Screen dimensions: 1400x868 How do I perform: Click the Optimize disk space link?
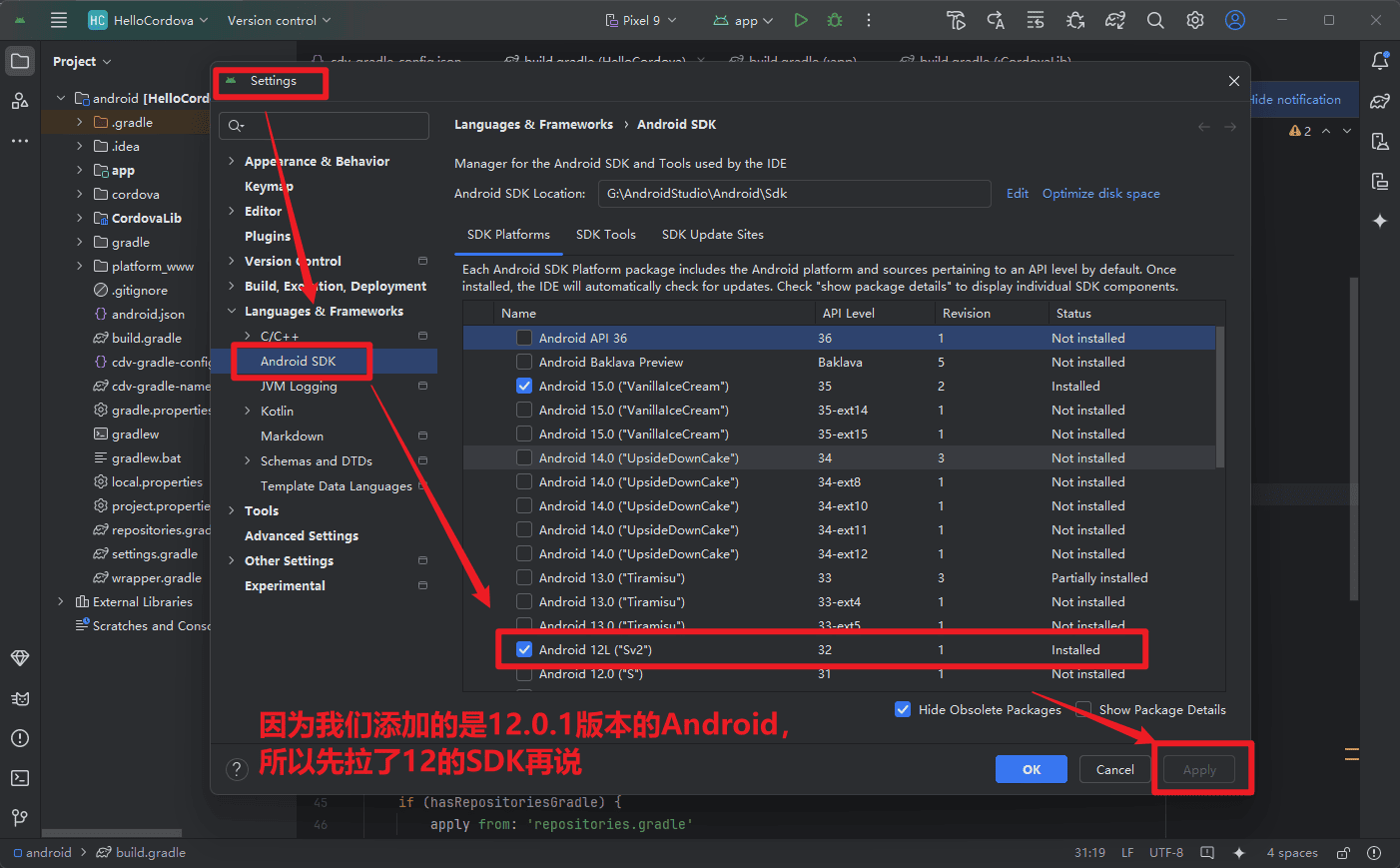coord(1100,194)
